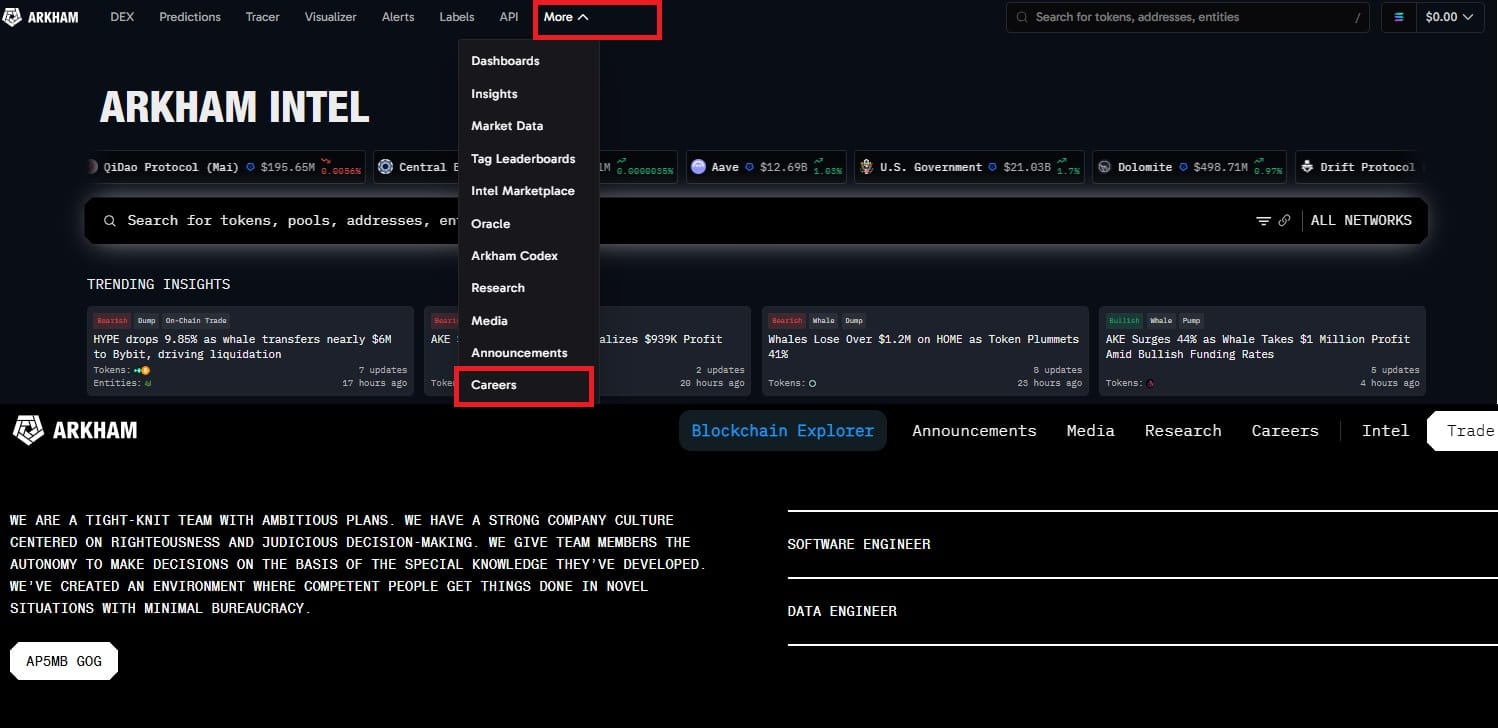Screen dimensions: 1498x728
Task: Open Predictions in the top navigation
Action: (190, 17)
